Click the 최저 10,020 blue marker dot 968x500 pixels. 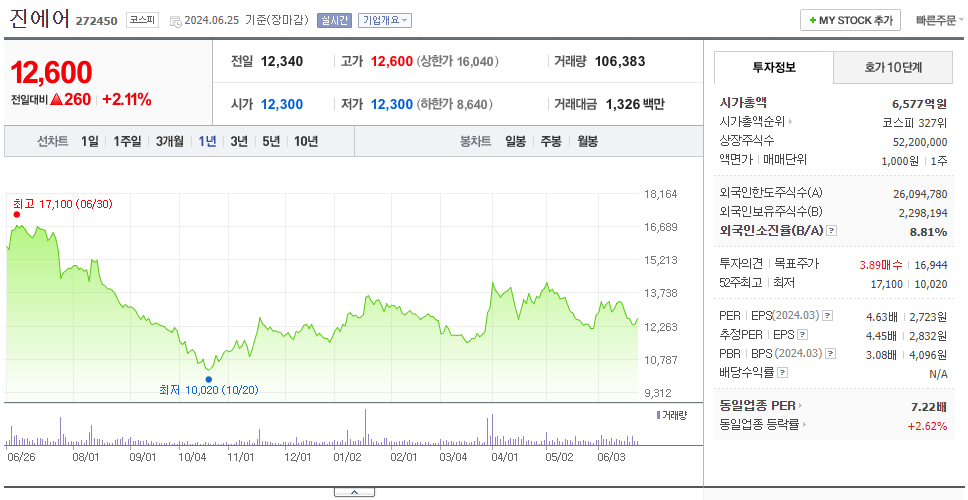click(x=209, y=380)
